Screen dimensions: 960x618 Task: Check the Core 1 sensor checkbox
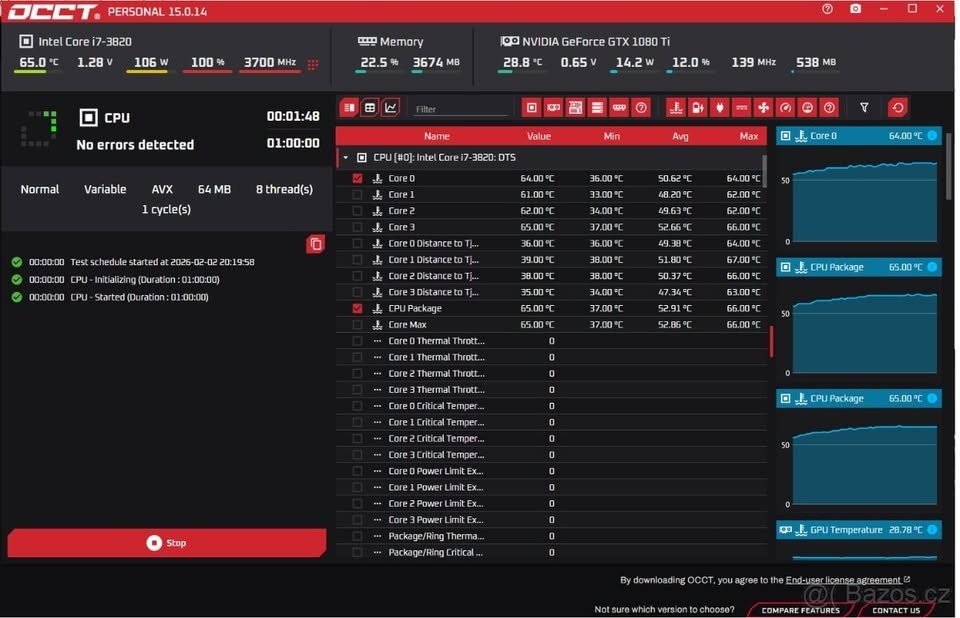pos(358,195)
